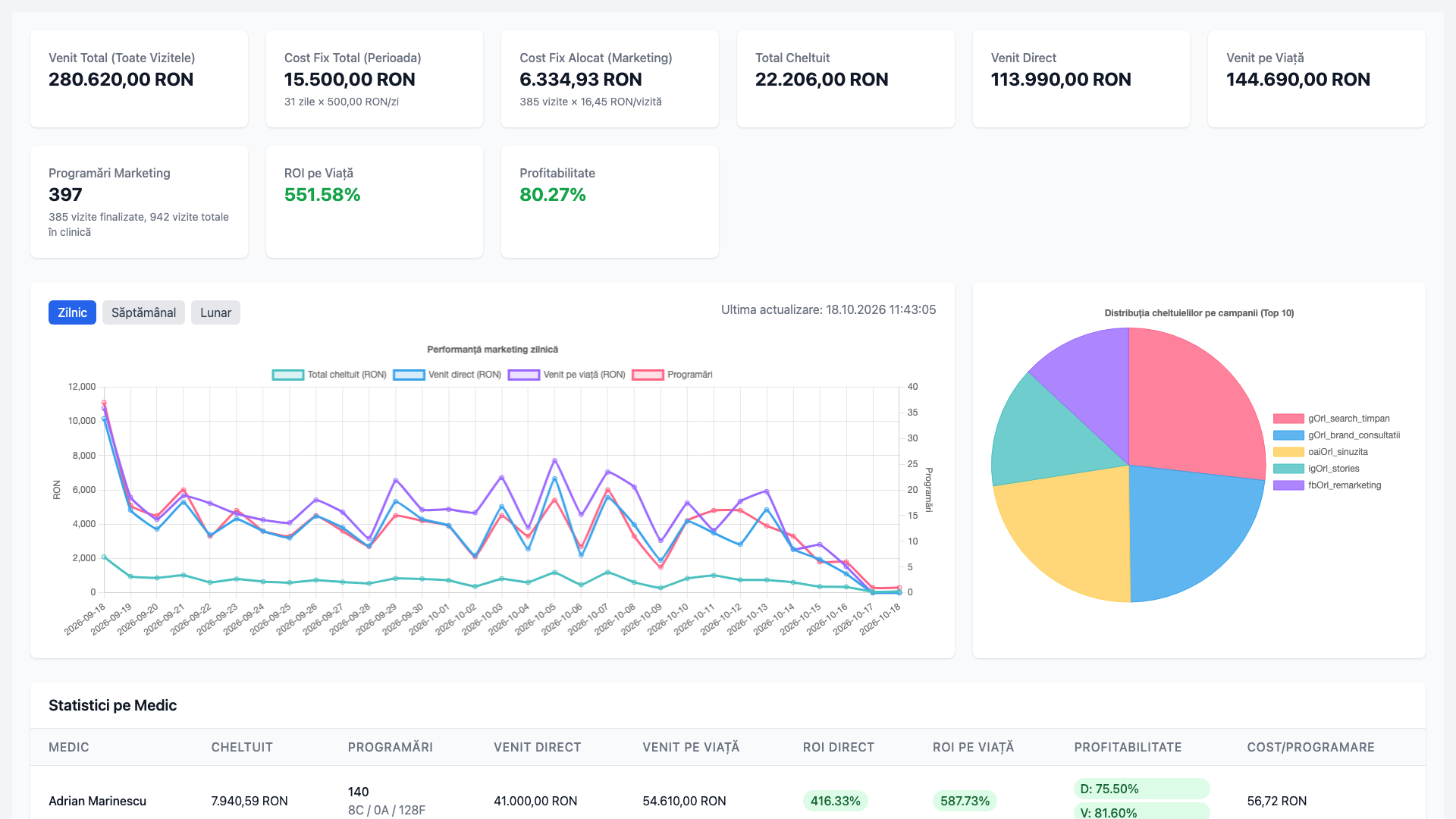
Task: Toggle oaiOrl_sinuzita in pie legend
Action: pyautogui.click(x=1320, y=452)
